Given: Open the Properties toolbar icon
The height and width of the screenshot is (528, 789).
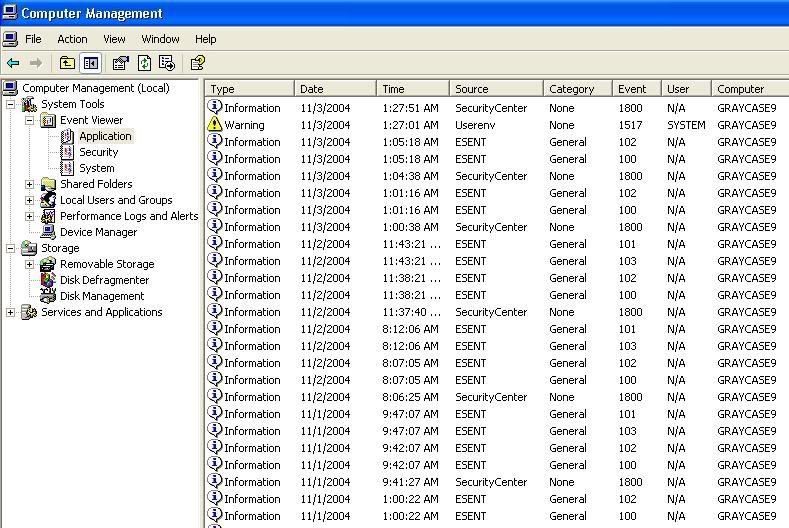Looking at the screenshot, I should pos(121,63).
